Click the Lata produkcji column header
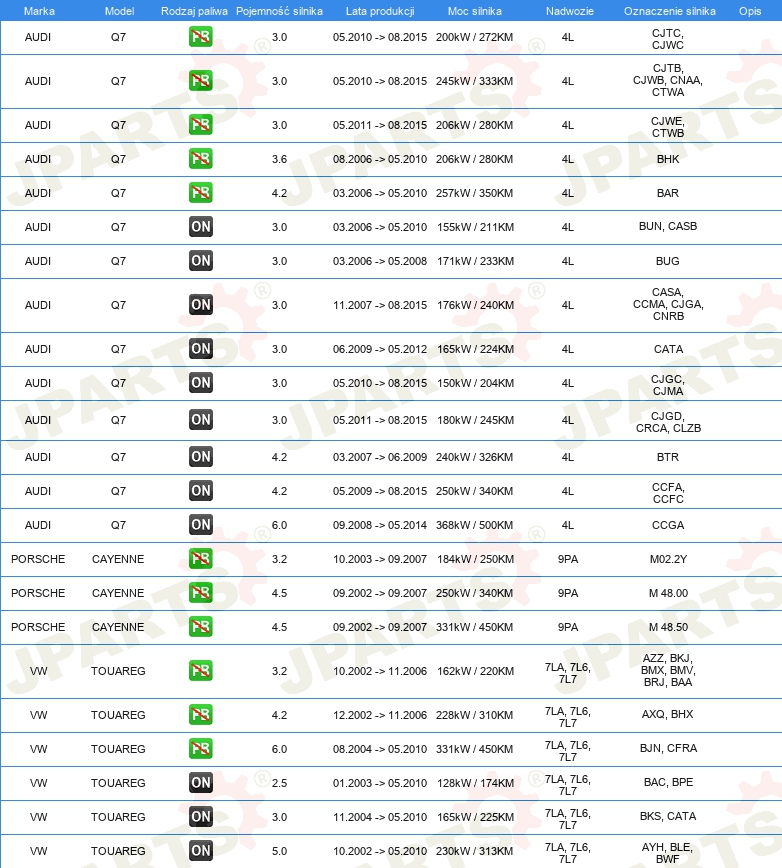Viewport: 782px width, 868px height. [x=380, y=11]
